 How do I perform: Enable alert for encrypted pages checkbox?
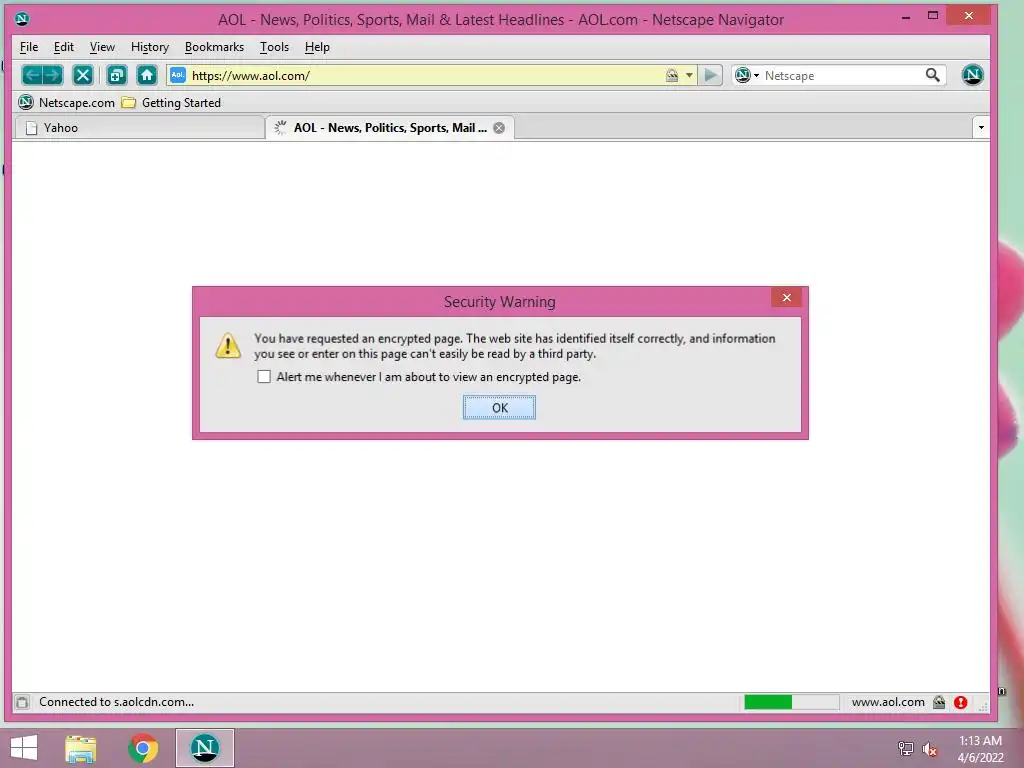[264, 377]
